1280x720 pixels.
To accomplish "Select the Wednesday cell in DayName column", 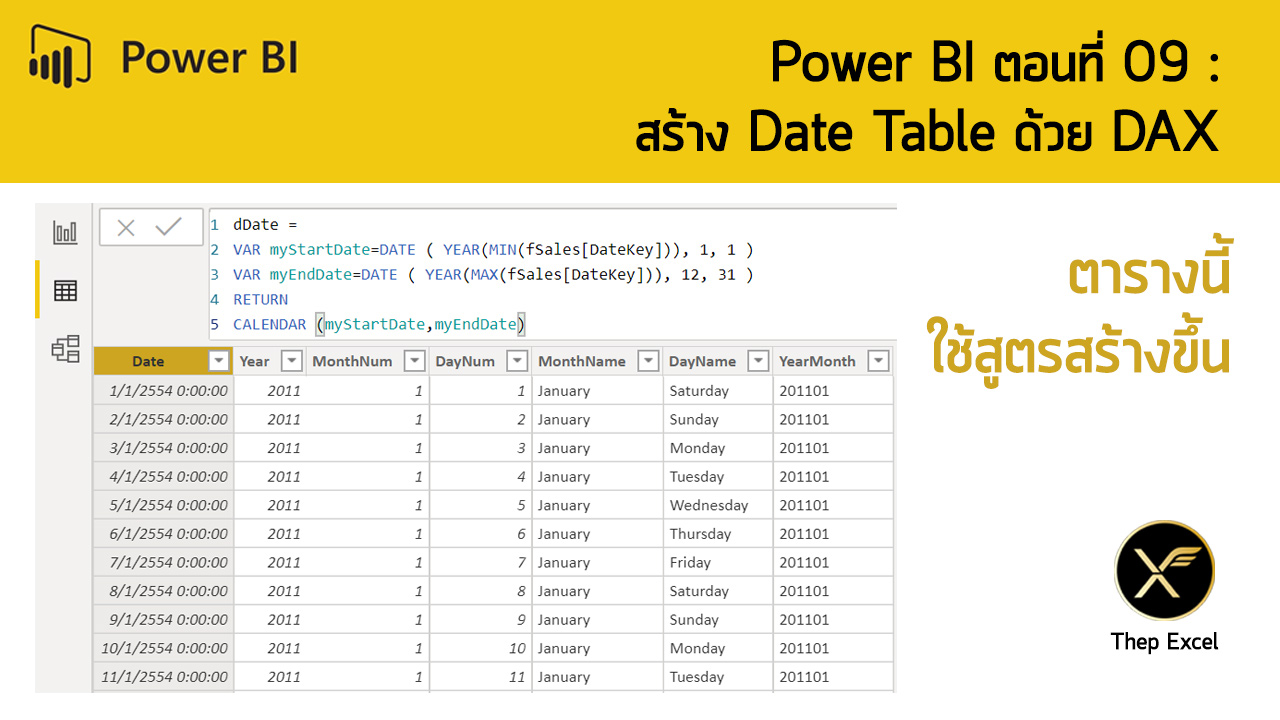I will (x=708, y=505).
